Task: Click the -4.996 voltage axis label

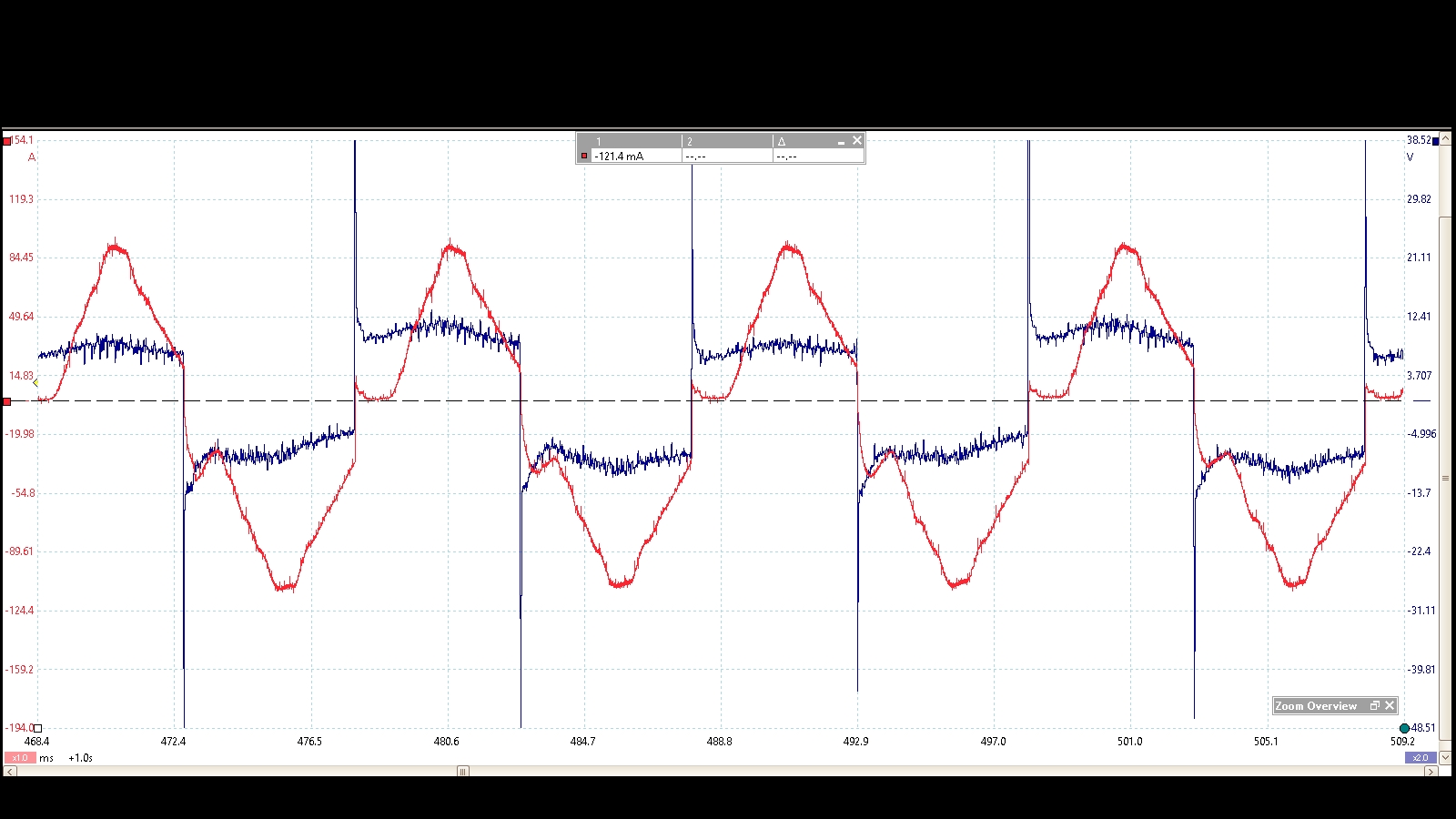Action: (1421, 434)
